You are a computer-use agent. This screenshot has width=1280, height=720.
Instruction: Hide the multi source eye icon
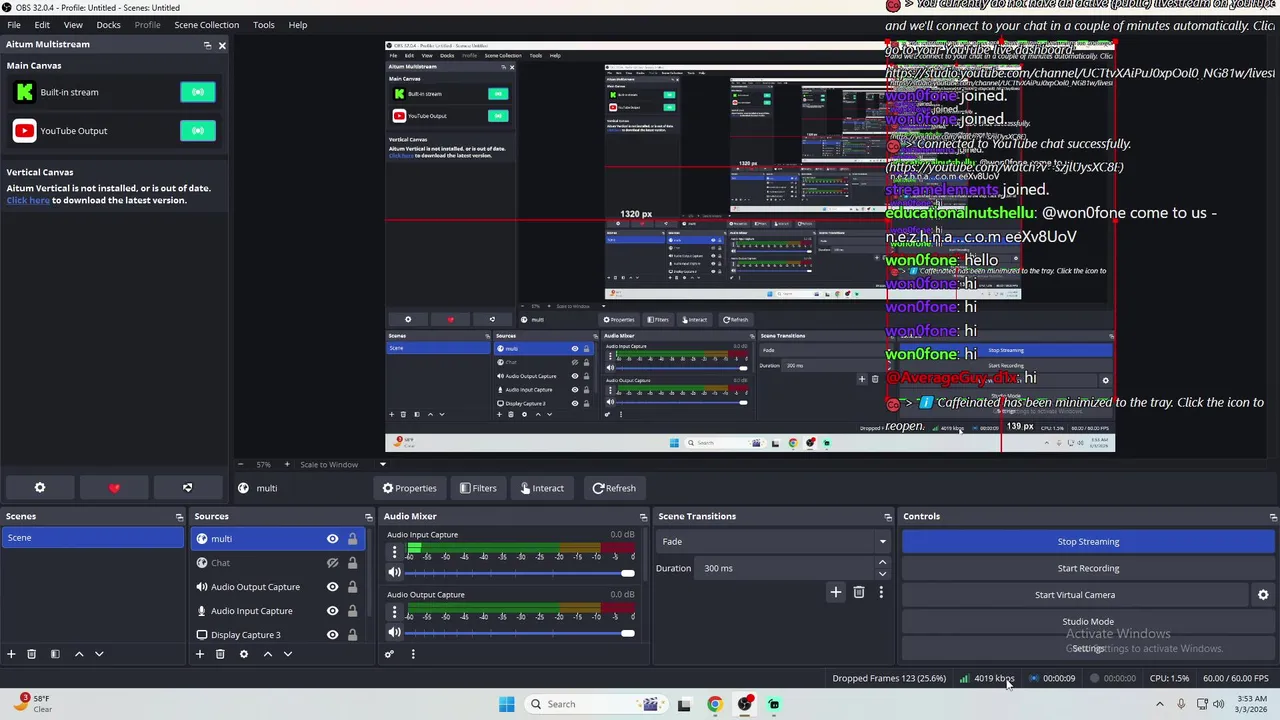(x=333, y=539)
